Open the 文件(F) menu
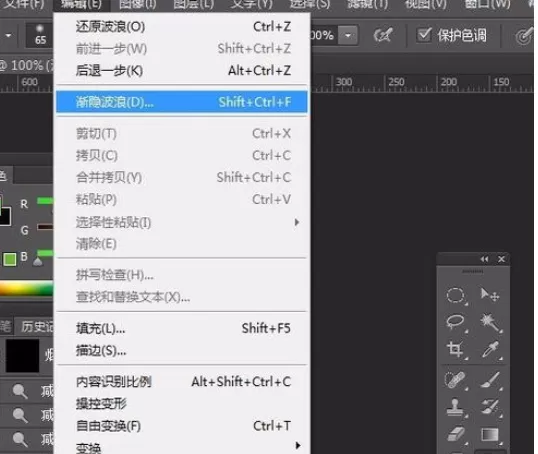 coord(24,4)
